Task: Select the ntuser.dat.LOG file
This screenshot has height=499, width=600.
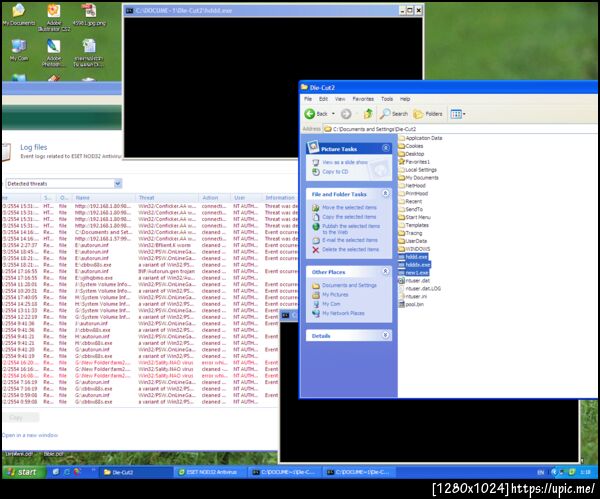Action: 419,289
